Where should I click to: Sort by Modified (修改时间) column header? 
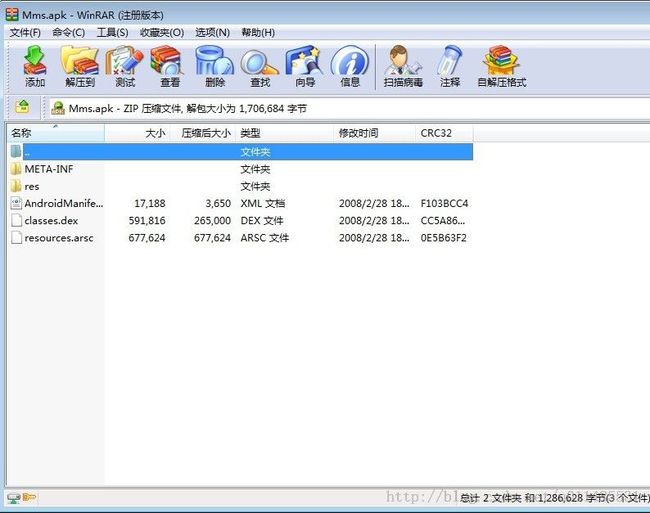pos(374,133)
